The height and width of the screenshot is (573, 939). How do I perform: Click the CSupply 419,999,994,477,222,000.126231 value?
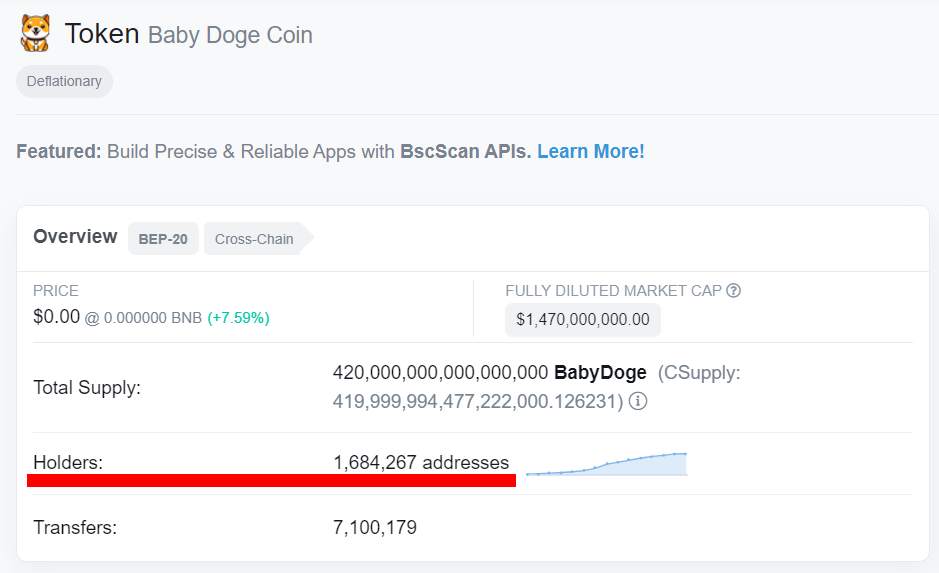pyautogui.click(x=478, y=401)
